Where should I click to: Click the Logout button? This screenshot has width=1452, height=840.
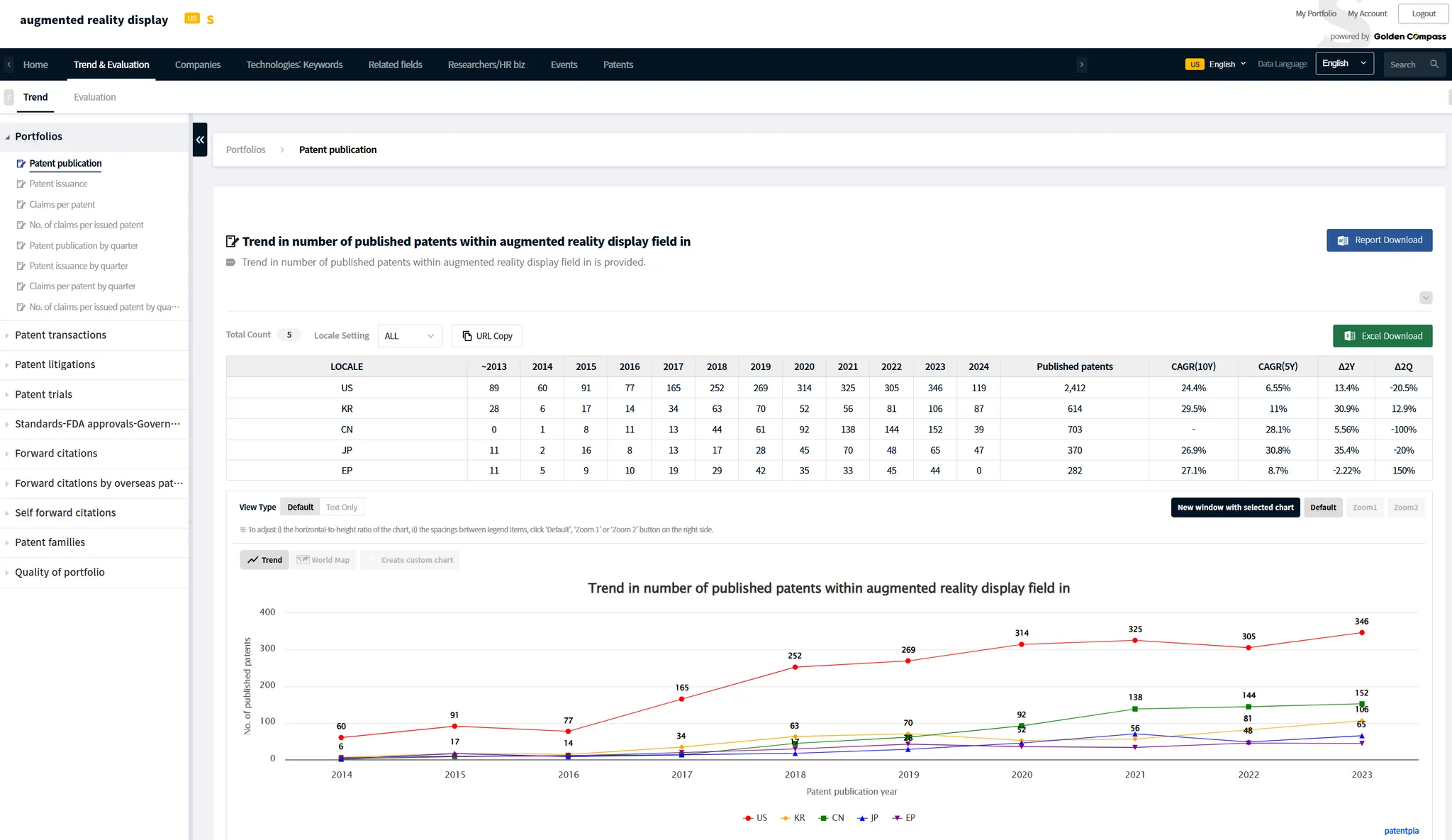pos(1423,13)
